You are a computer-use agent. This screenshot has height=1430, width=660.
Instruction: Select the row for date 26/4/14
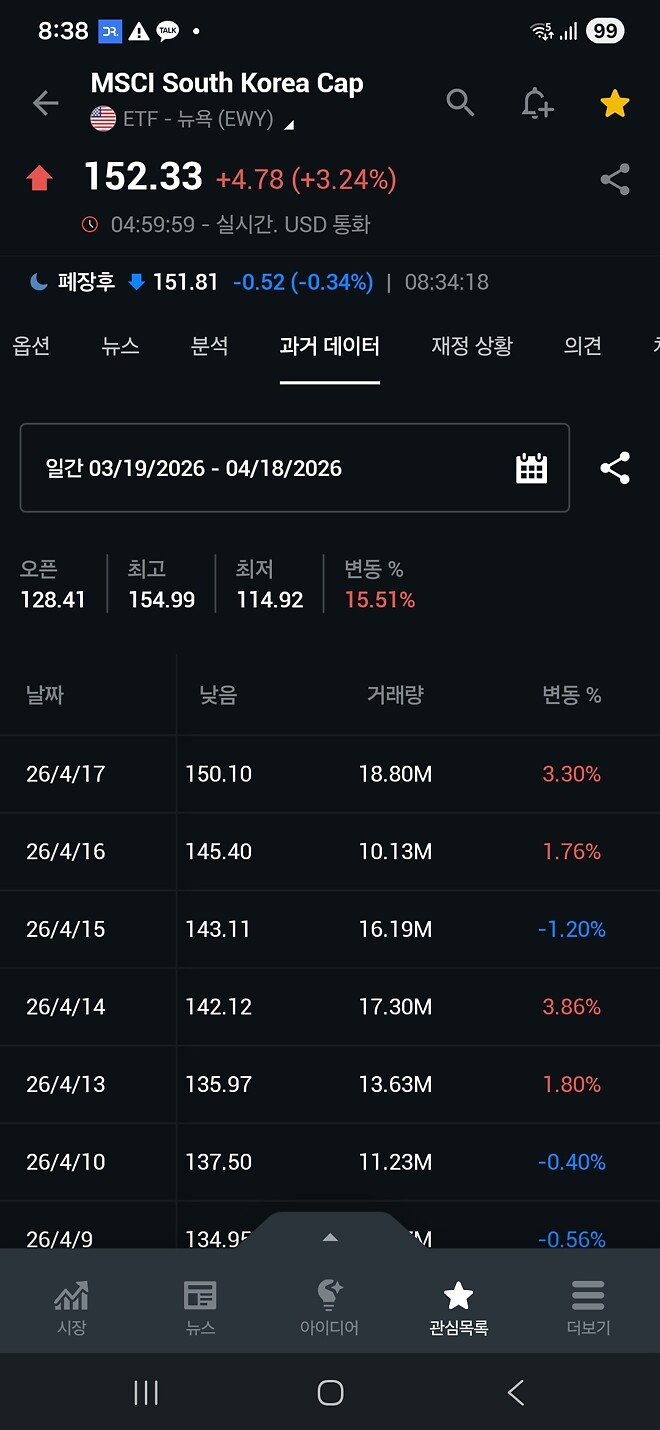(330, 1007)
